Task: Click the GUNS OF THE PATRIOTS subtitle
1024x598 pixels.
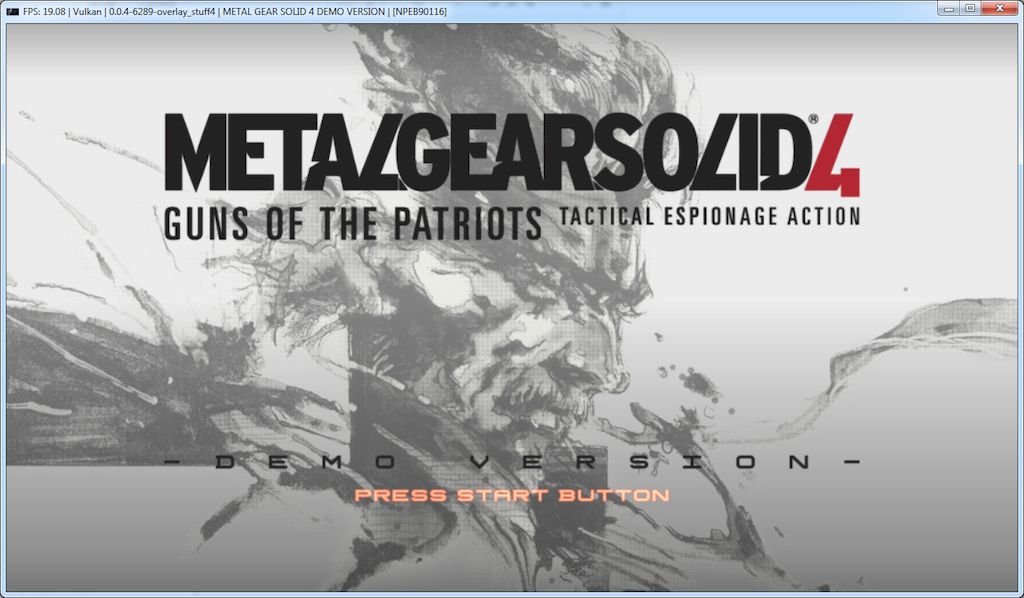Action: 353,224
